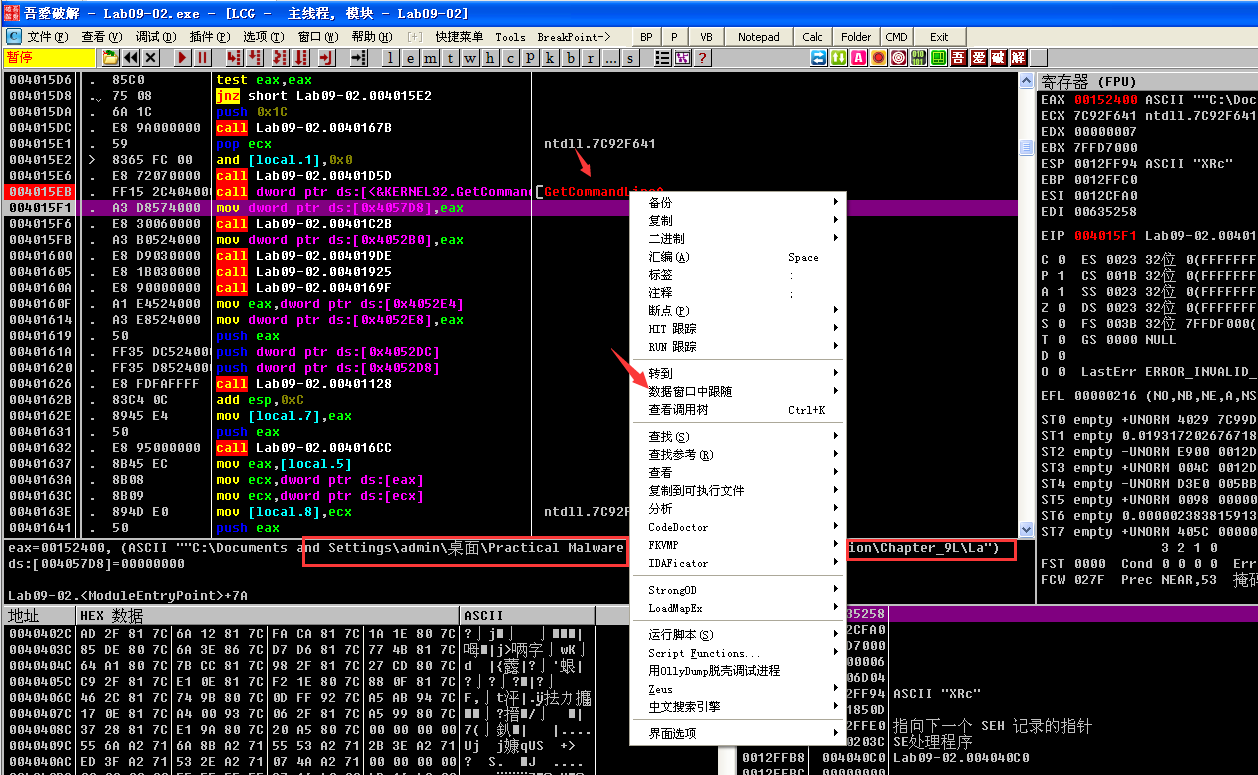
Task: Click the blue swap arrows plugin icon
Action: [x=819, y=58]
